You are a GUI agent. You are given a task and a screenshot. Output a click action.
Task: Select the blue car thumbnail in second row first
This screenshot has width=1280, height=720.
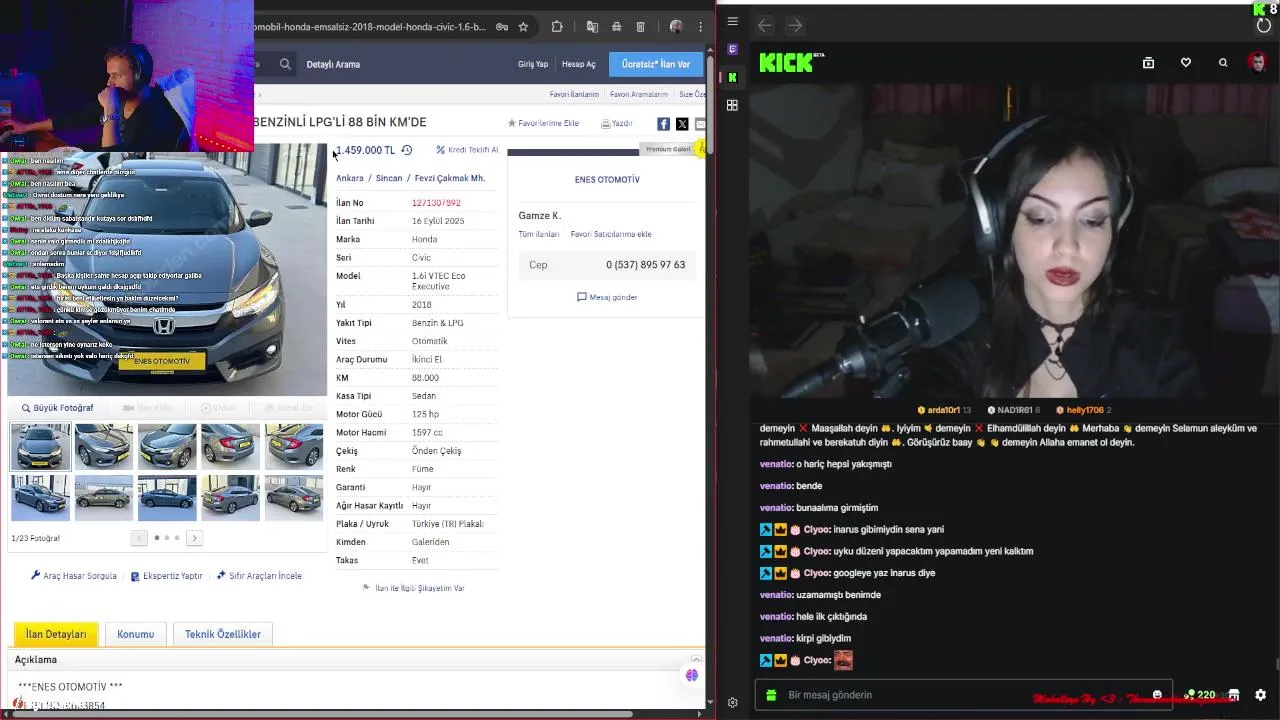pyautogui.click(x=41, y=498)
